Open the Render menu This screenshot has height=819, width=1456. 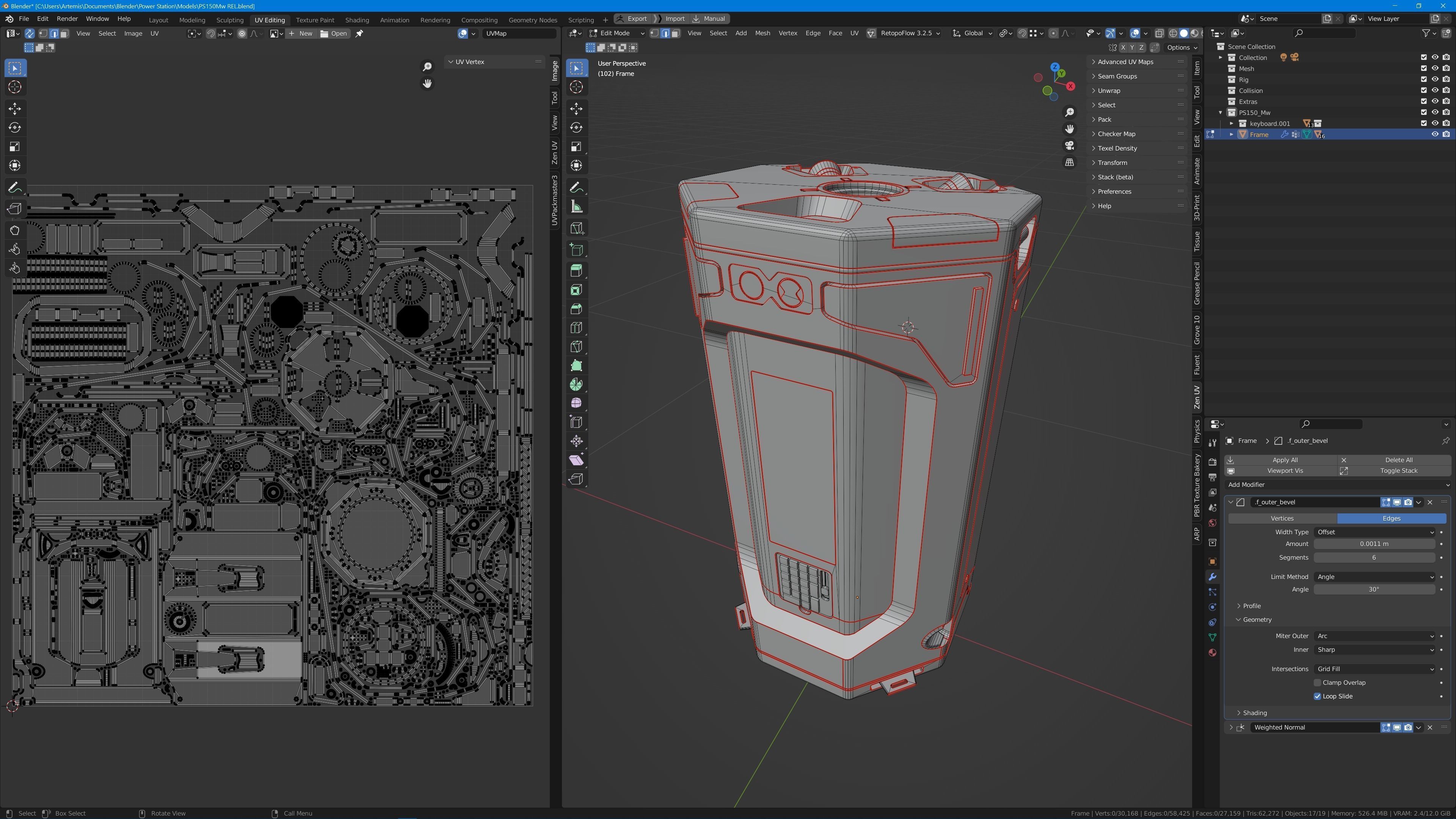[67, 19]
